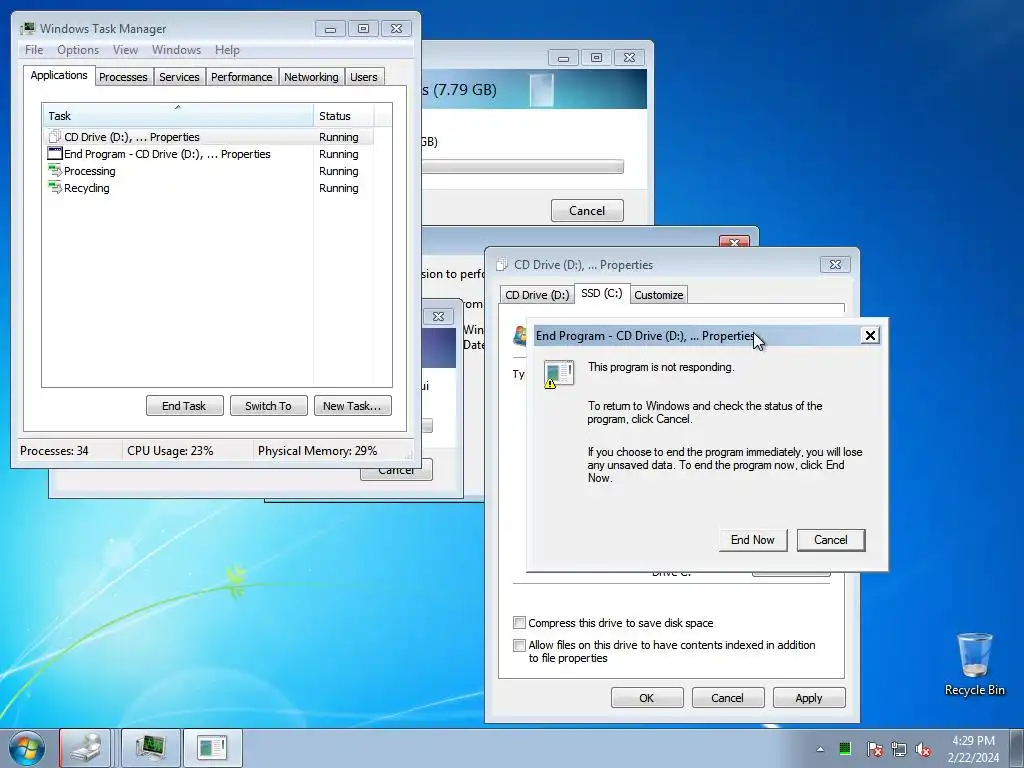This screenshot has width=1024, height=768.
Task: Switch to the Networking tab
Action: tap(311, 77)
